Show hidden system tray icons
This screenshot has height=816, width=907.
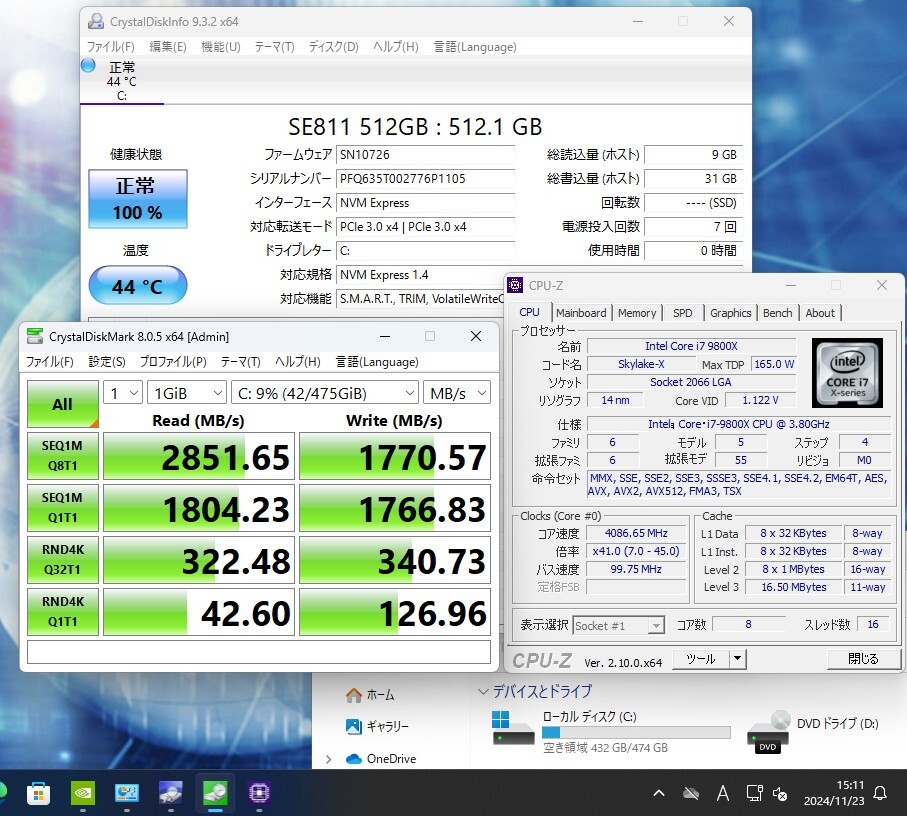coord(659,793)
